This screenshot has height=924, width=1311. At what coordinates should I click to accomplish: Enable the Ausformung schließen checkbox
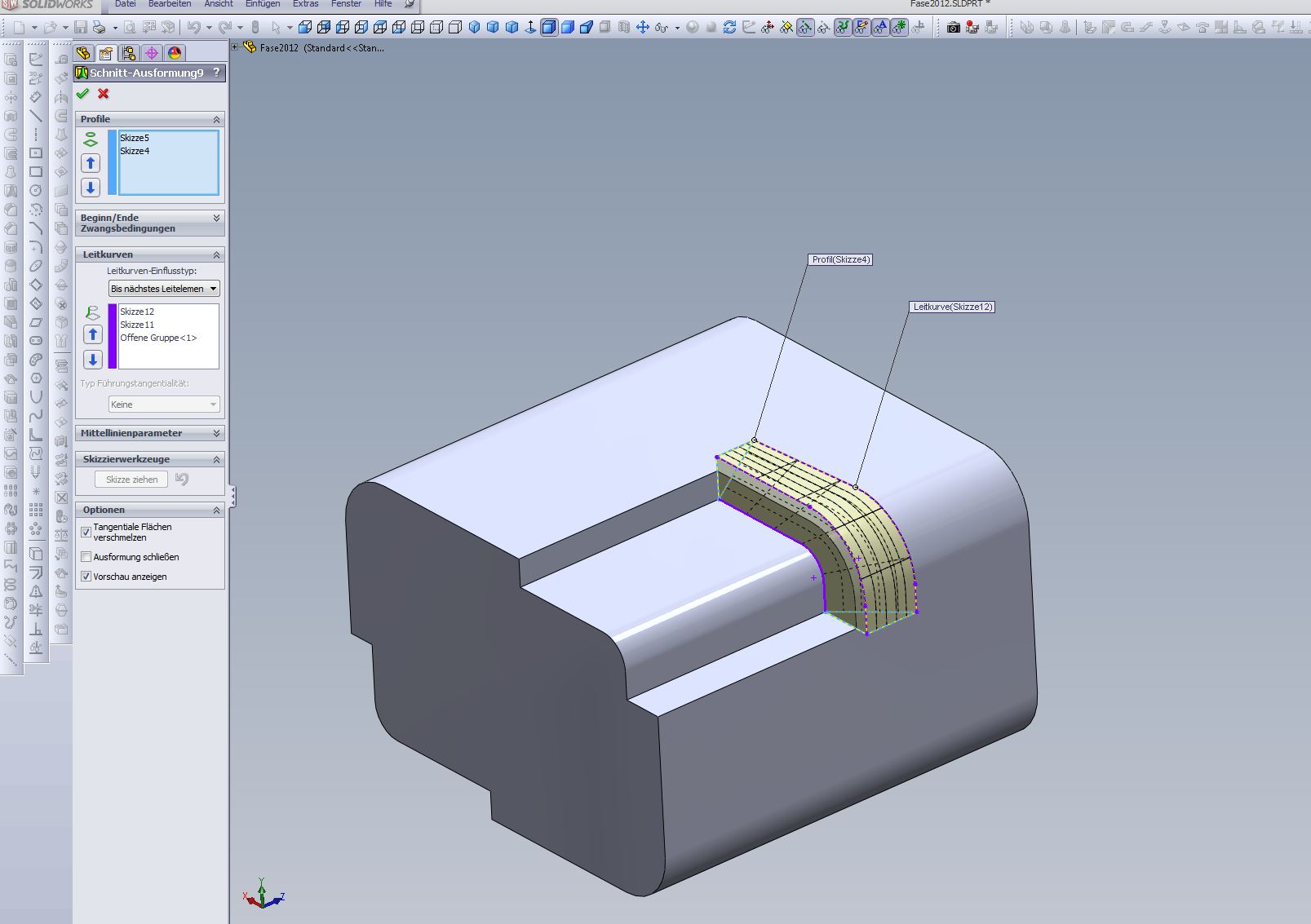86,557
